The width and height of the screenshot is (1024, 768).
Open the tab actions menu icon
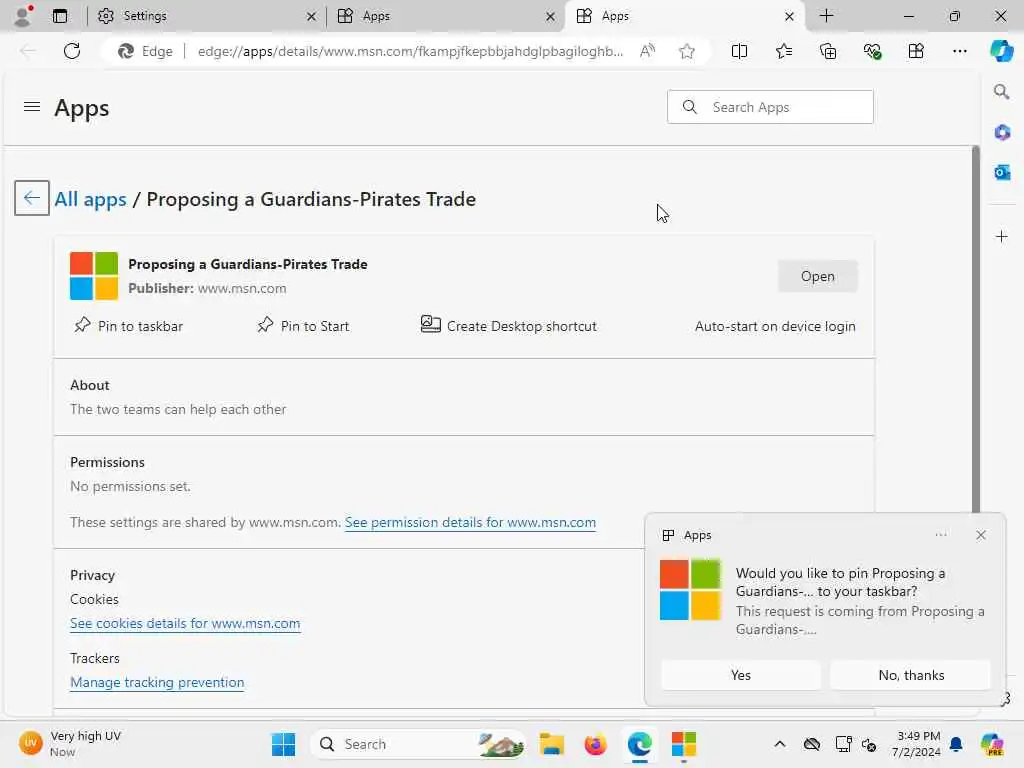click(59, 16)
